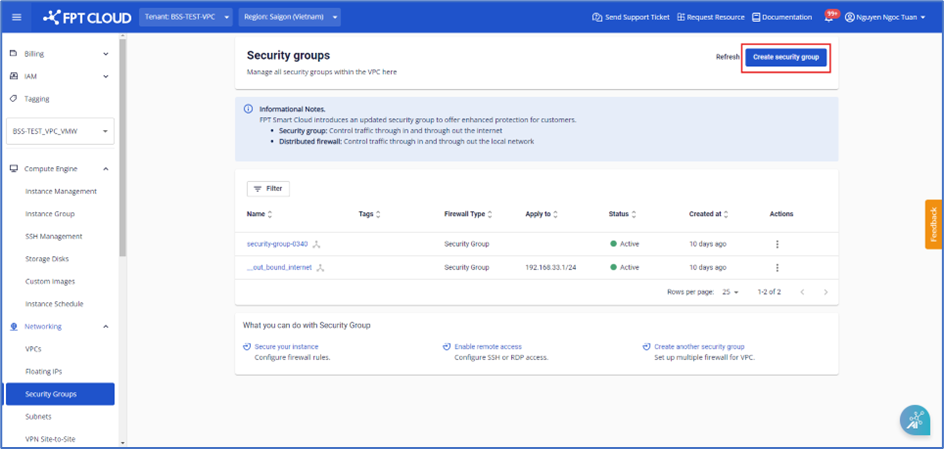Open the _out_bound_internet security group link
The width and height of the screenshot is (944, 449).
(x=280, y=268)
